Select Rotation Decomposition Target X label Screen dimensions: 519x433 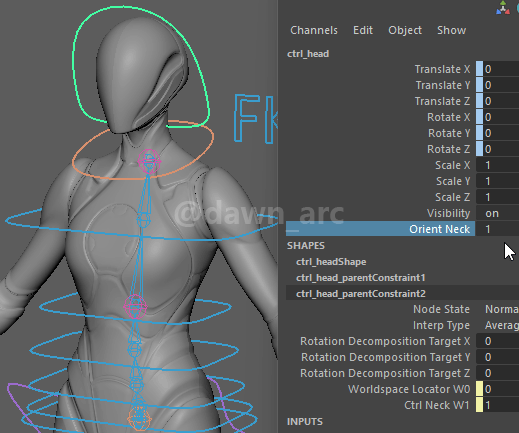click(x=385, y=341)
